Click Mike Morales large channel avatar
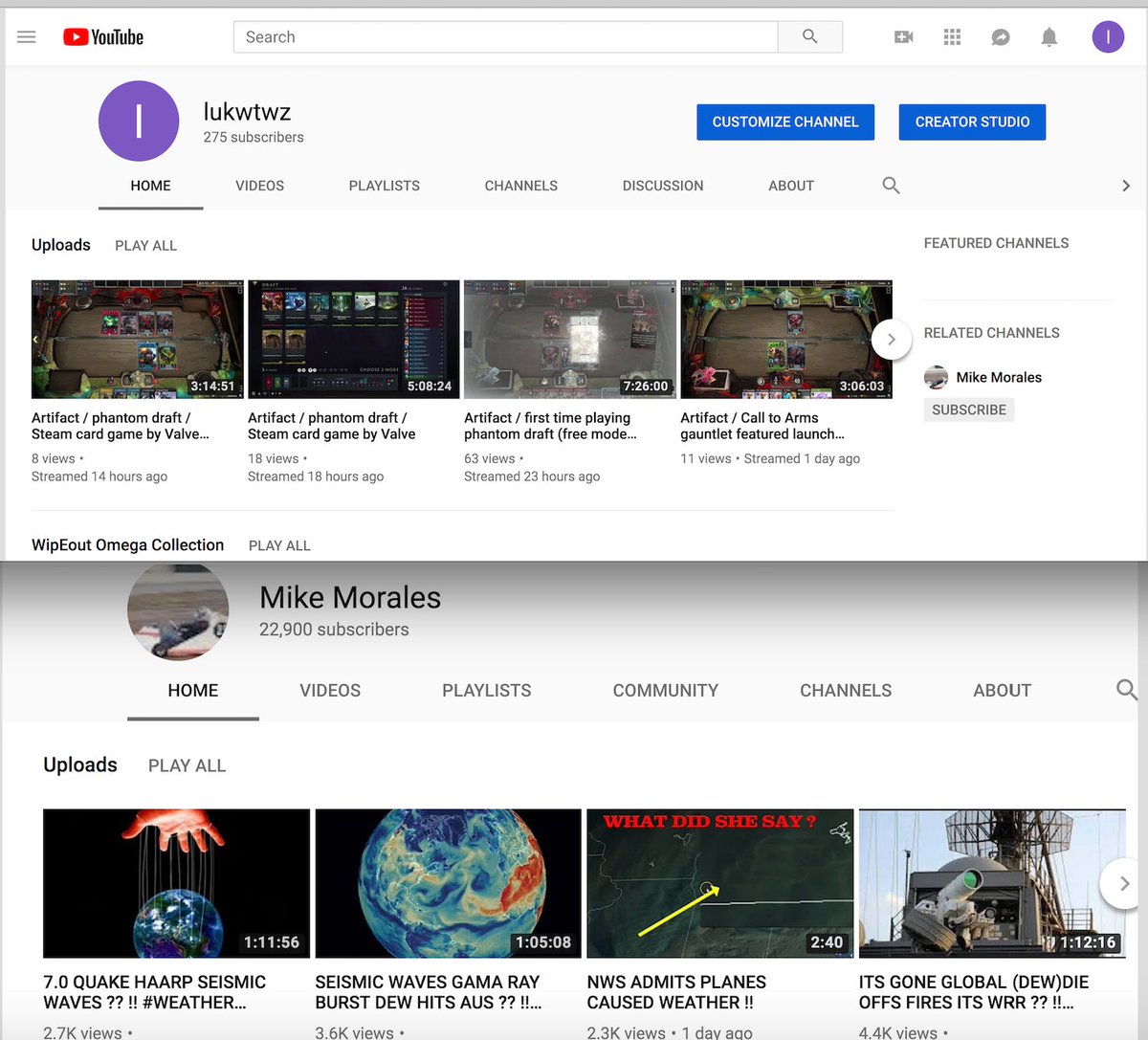Viewport: 1148px width, 1040px height. (178, 610)
